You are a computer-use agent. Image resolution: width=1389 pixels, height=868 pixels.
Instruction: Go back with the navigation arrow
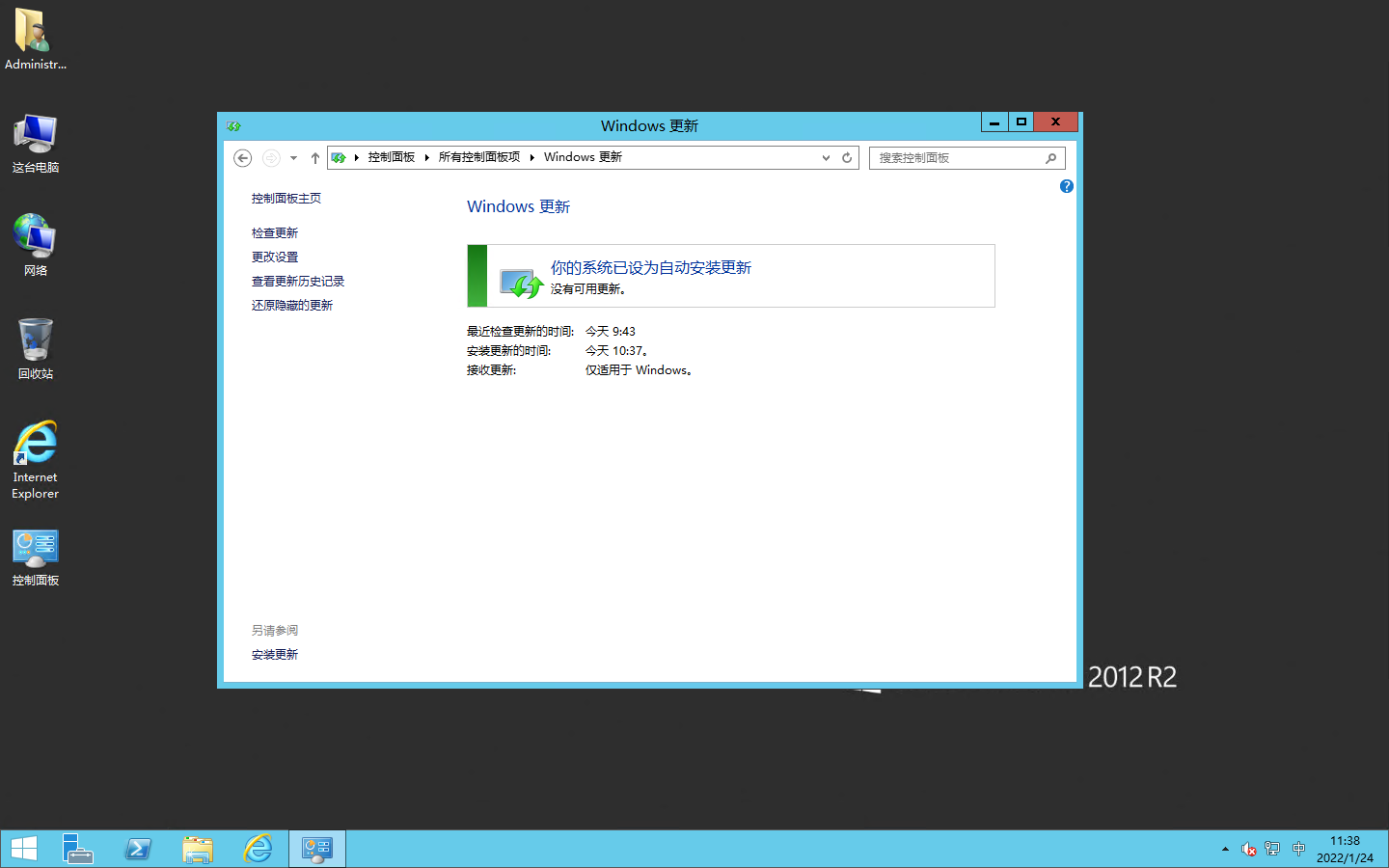243,158
